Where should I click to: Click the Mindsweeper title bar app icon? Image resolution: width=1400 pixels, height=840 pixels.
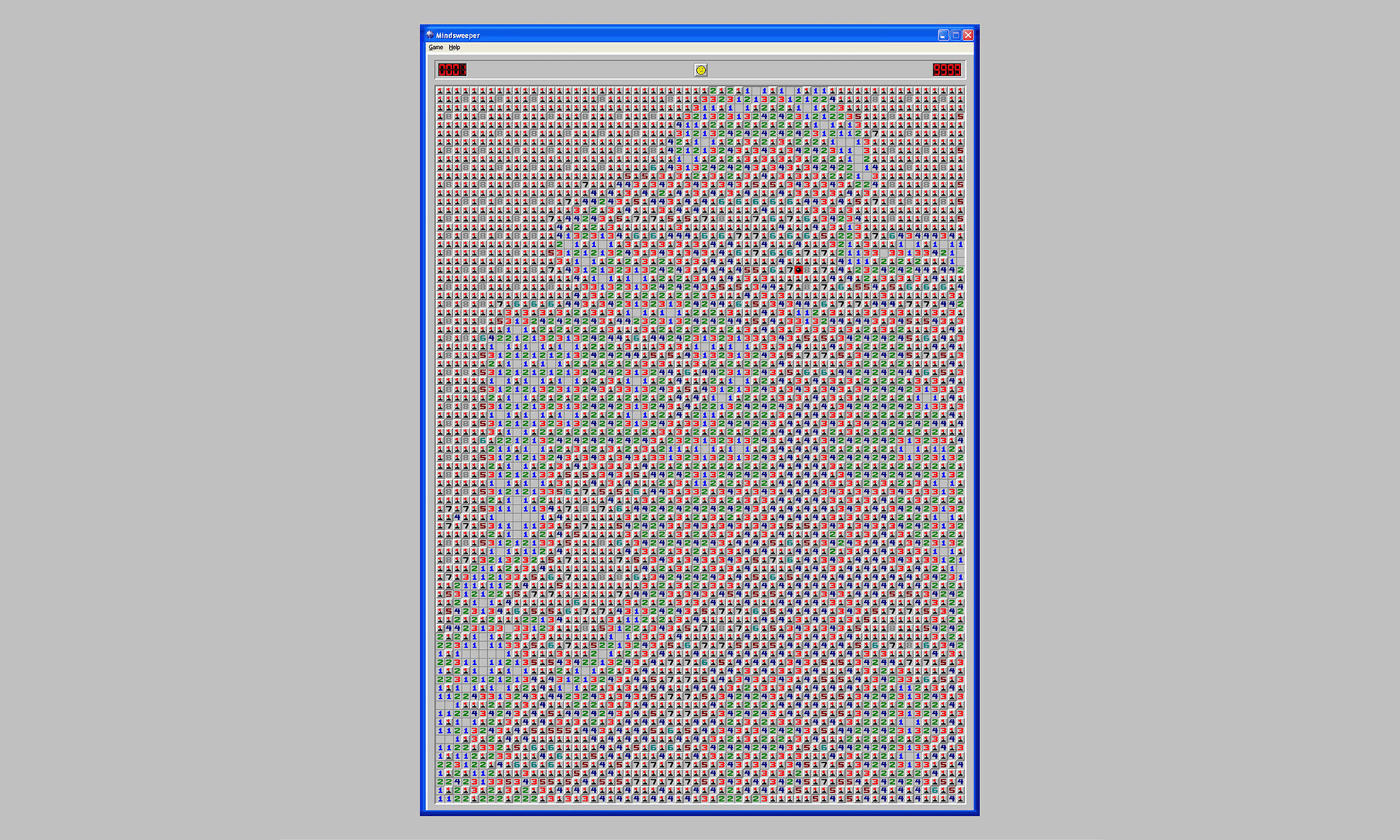430,35
